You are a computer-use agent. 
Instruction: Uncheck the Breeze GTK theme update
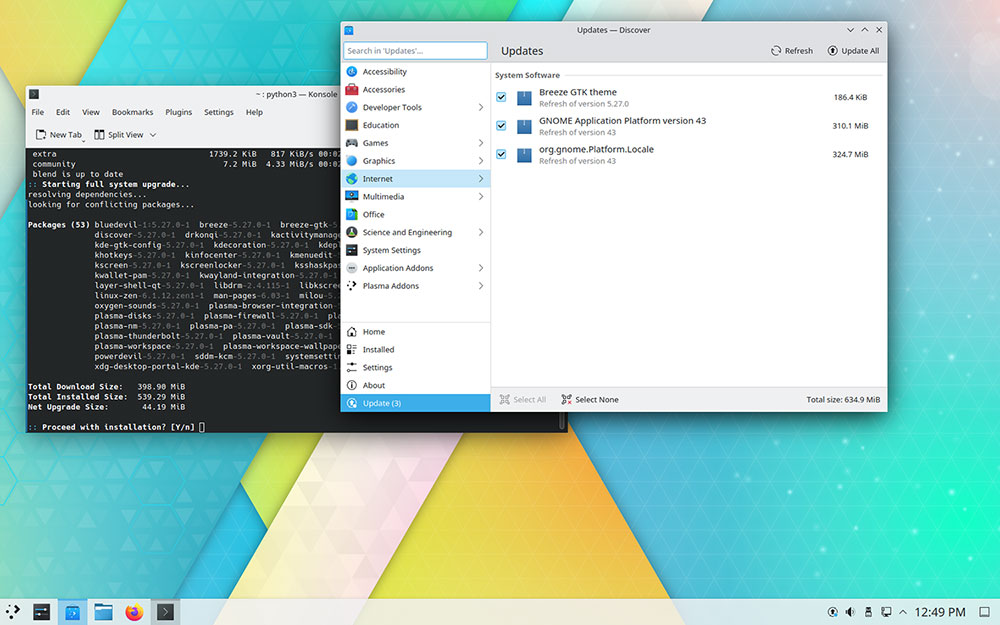(501, 98)
